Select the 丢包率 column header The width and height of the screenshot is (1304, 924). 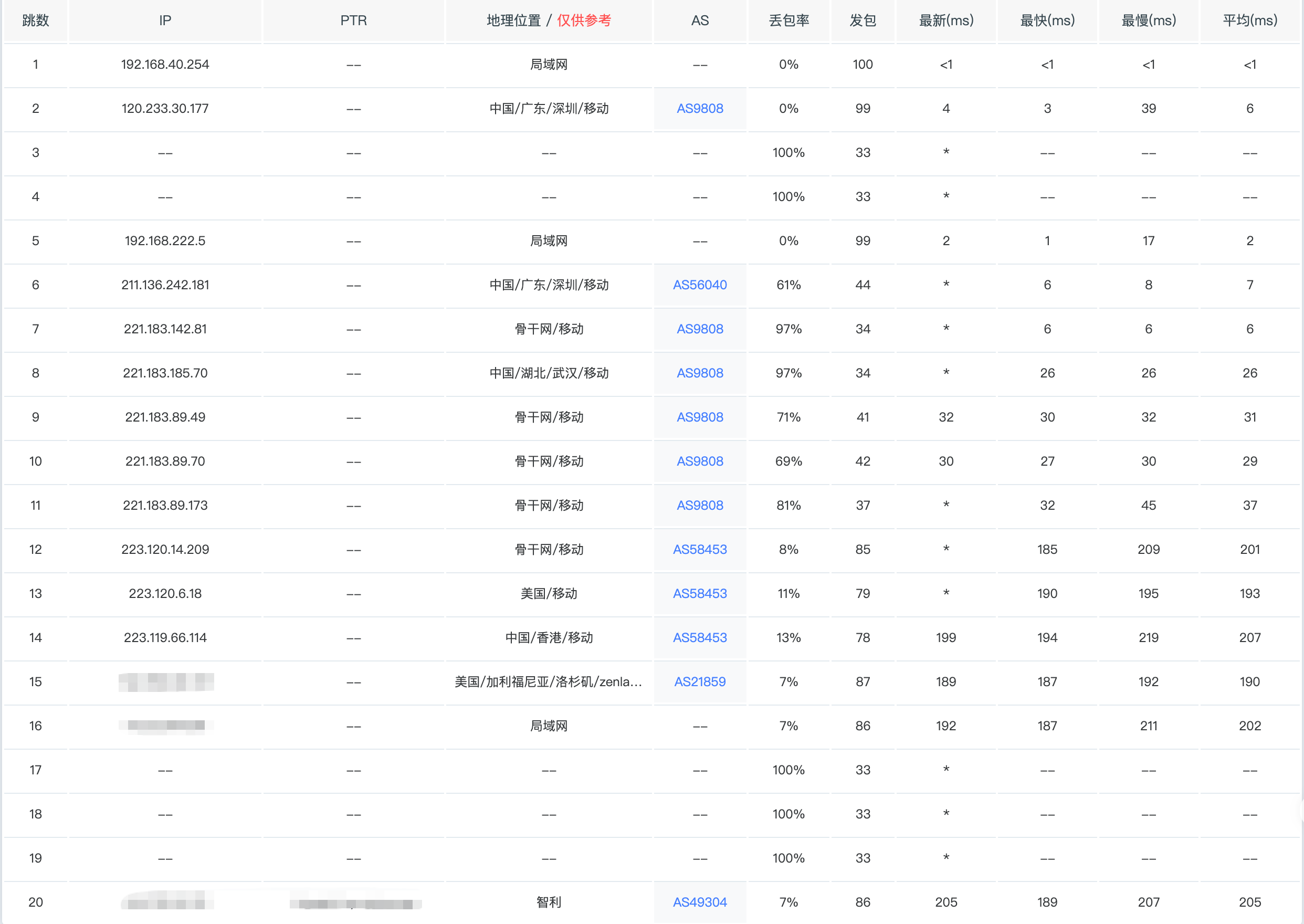788,20
